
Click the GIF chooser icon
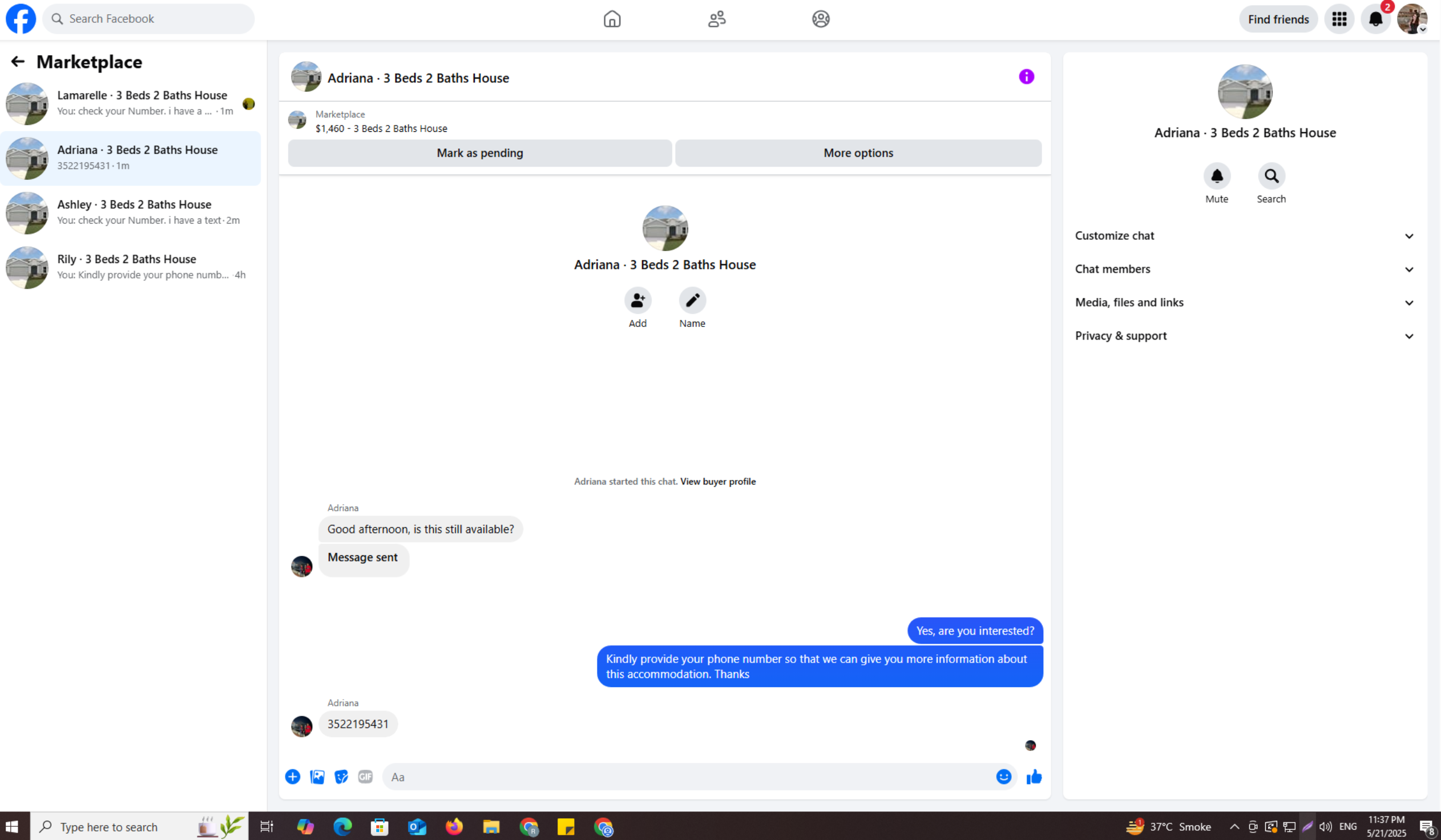[365, 777]
